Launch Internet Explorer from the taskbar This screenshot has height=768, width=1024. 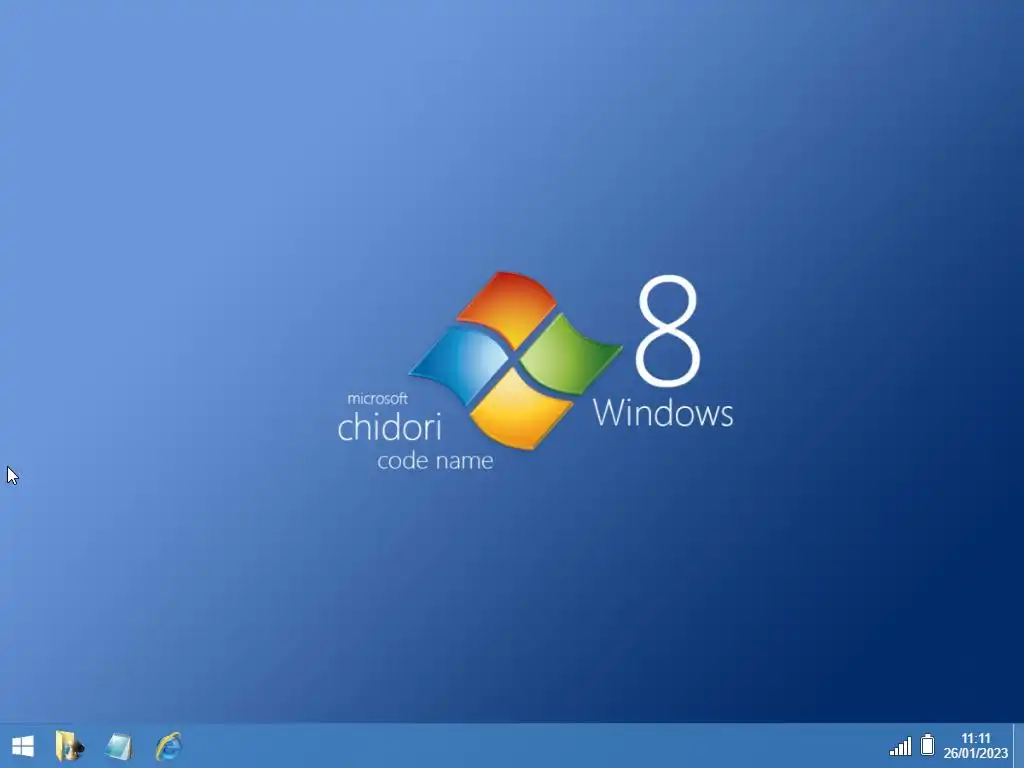[168, 746]
